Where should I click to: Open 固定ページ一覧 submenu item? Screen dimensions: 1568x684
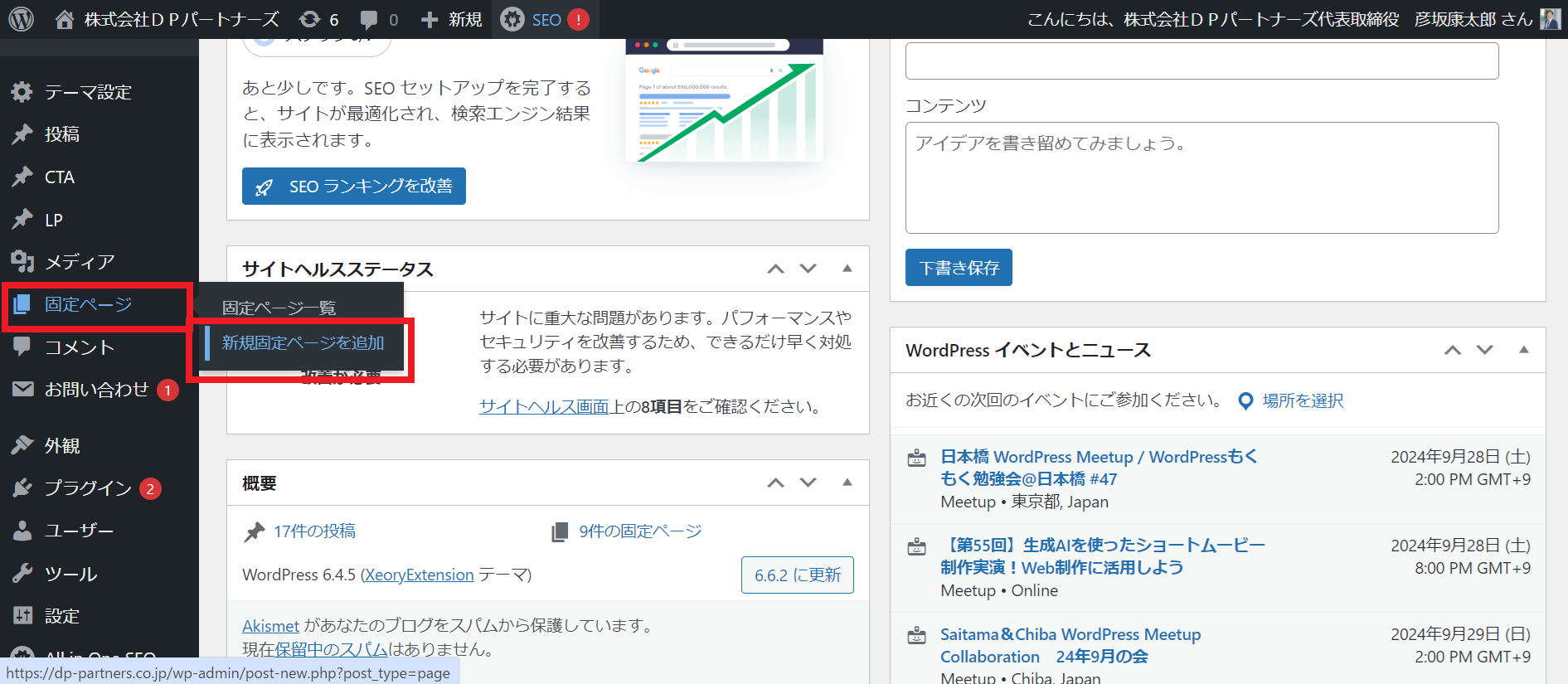pos(279,308)
